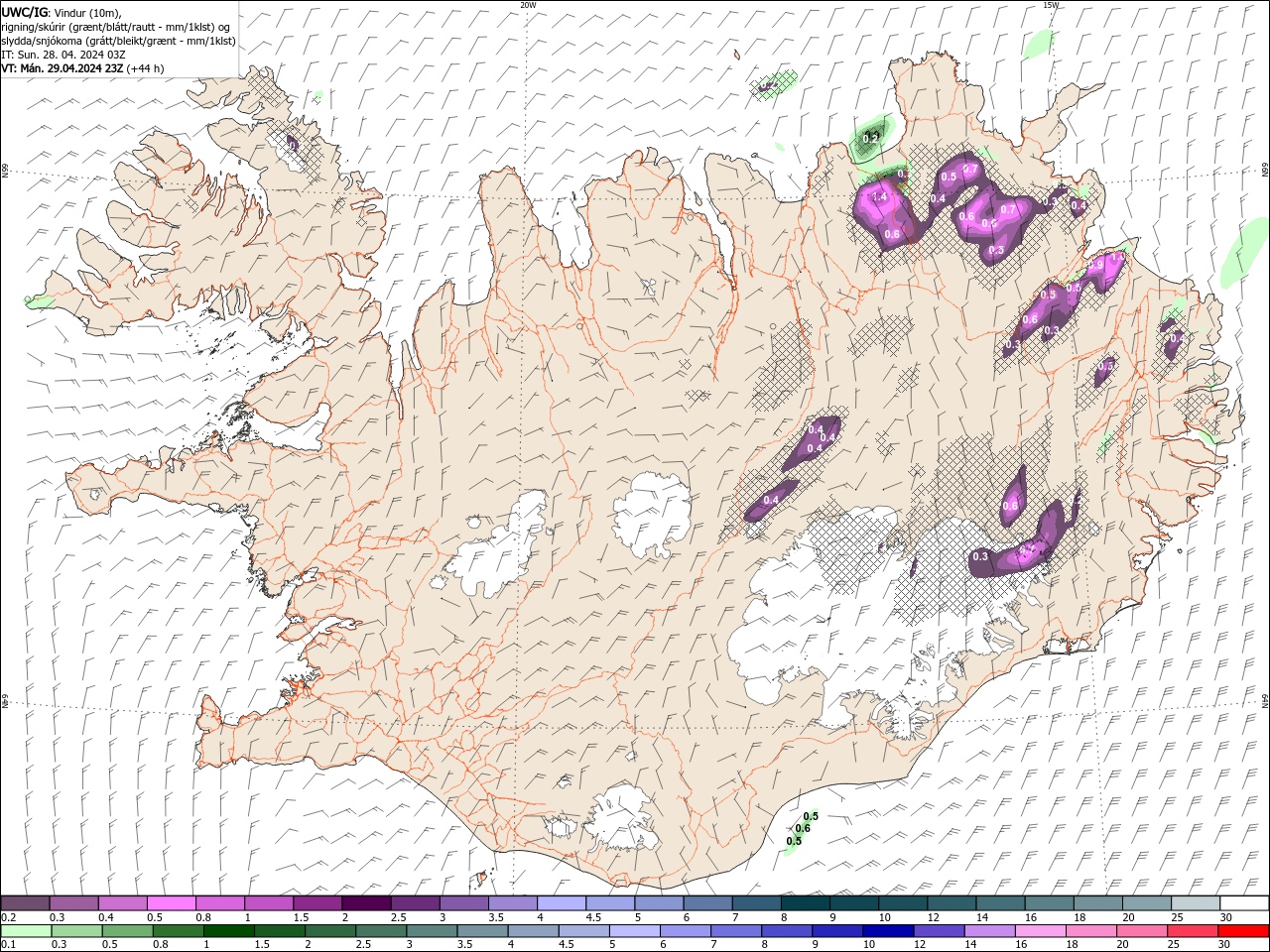
Task: Select the pale periwinkle 5 swatch in lower legend
Action: 635,931
